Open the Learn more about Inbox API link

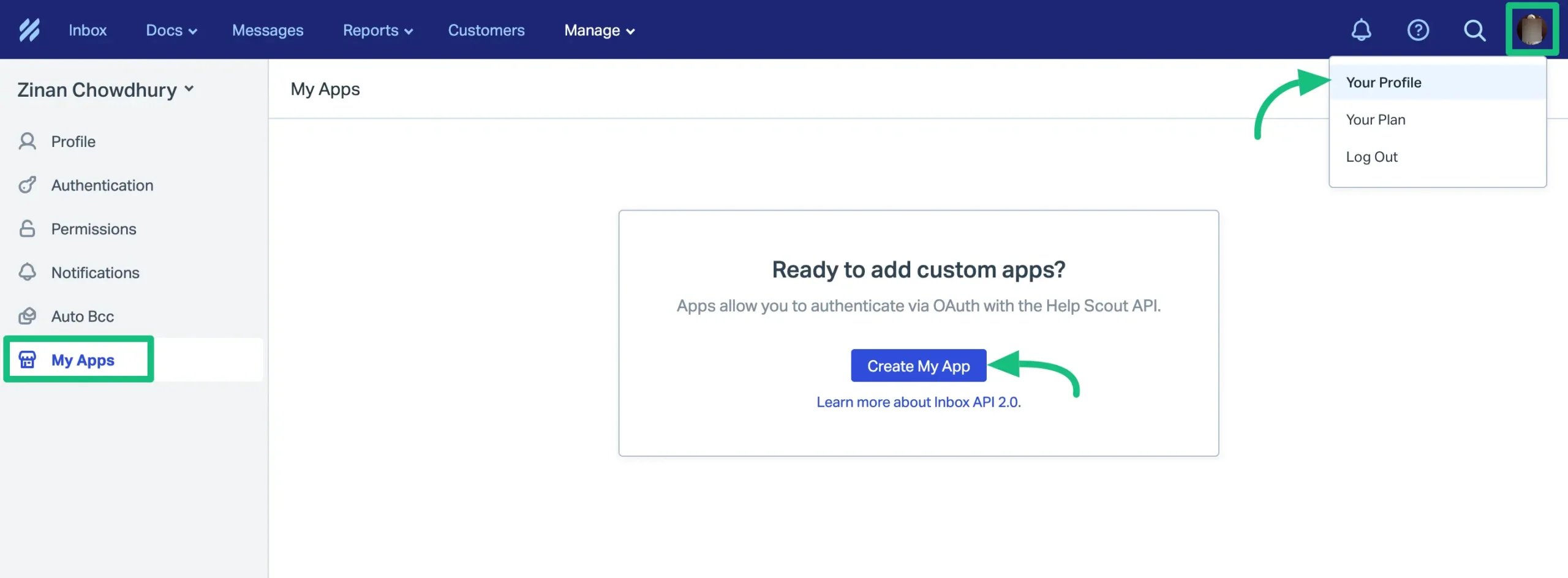coord(919,402)
